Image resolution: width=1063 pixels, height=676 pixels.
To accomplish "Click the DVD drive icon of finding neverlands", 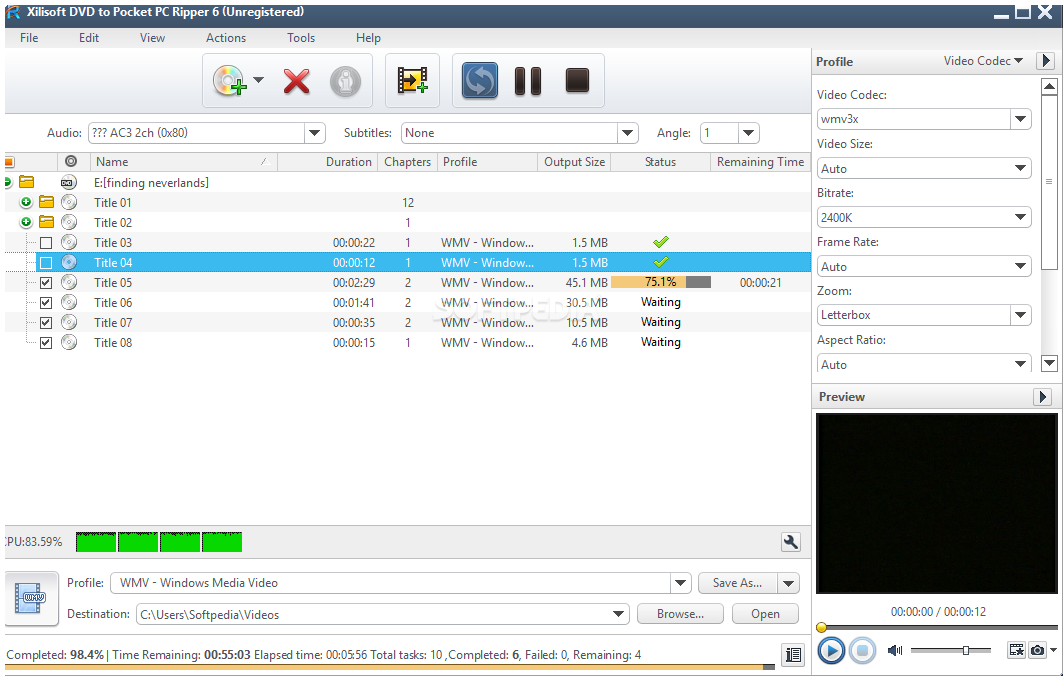I will 68,182.
